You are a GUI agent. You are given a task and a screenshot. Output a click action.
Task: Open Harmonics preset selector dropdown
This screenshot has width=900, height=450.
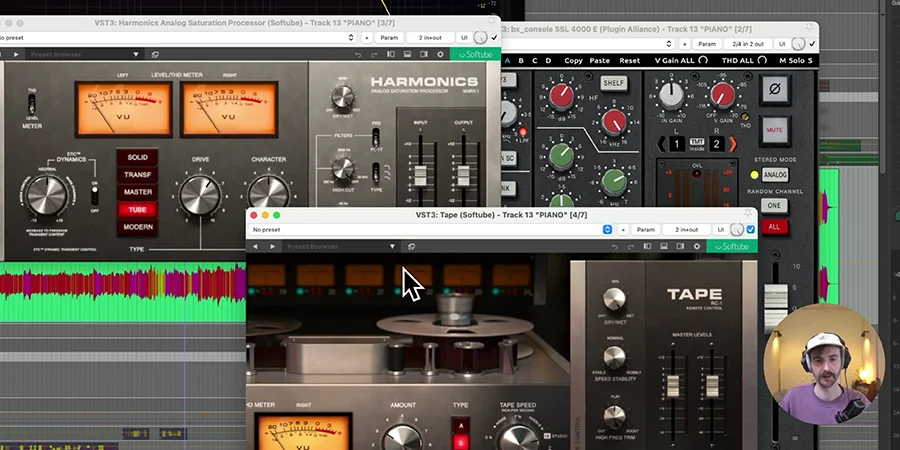coord(351,38)
